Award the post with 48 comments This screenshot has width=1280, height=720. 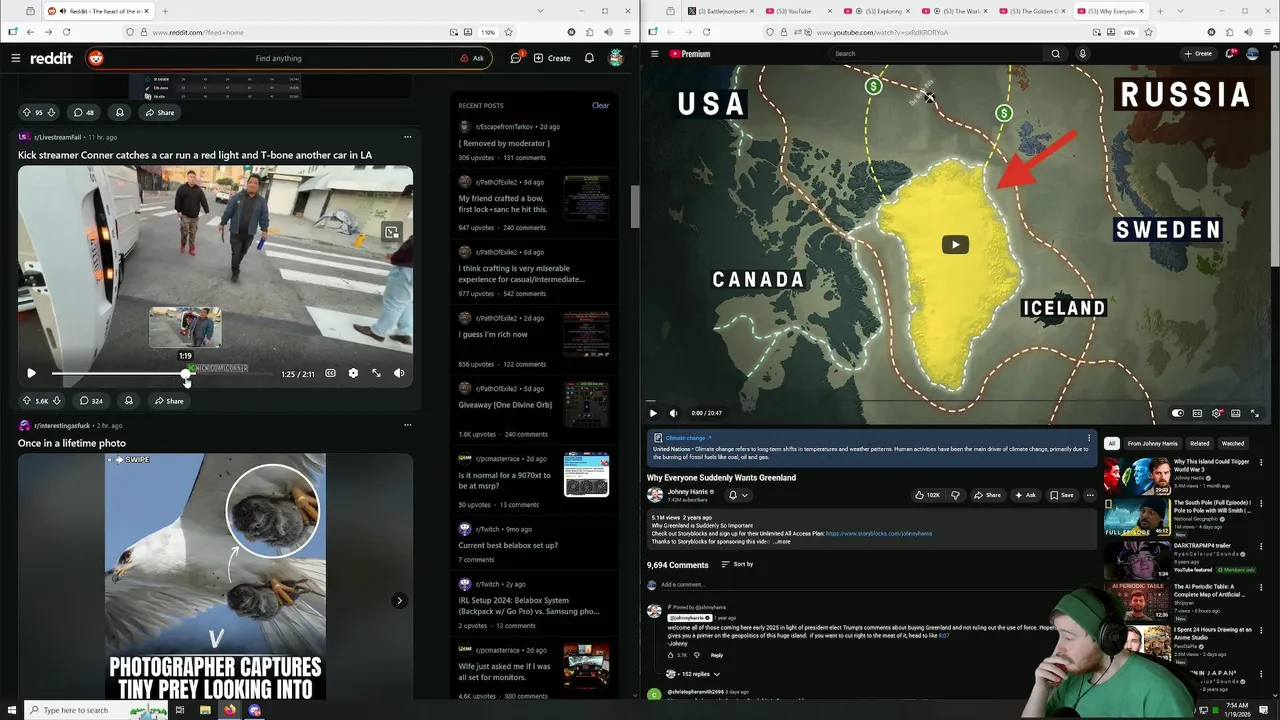coord(119,112)
